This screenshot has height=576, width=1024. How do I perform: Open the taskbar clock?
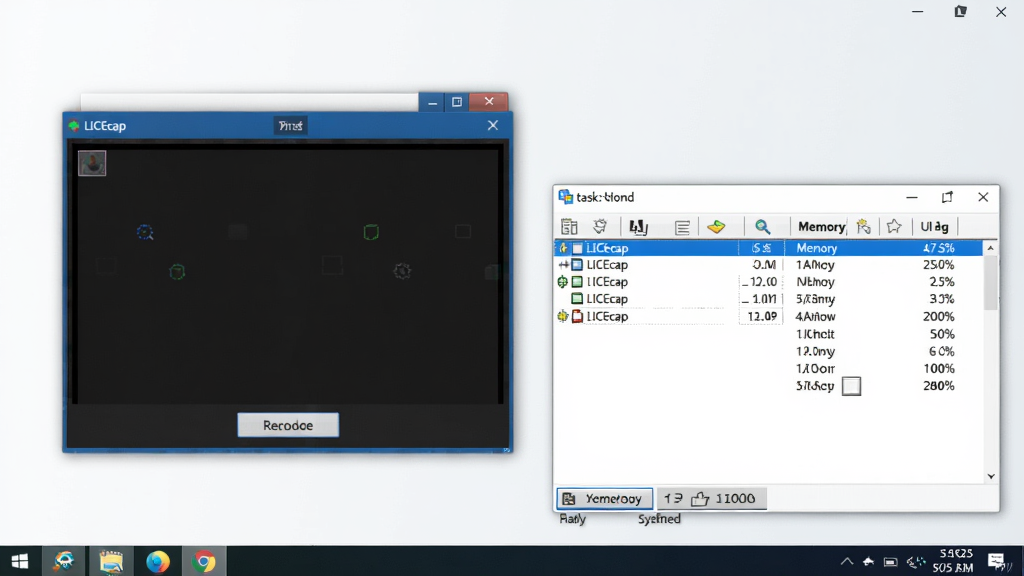[953, 561]
